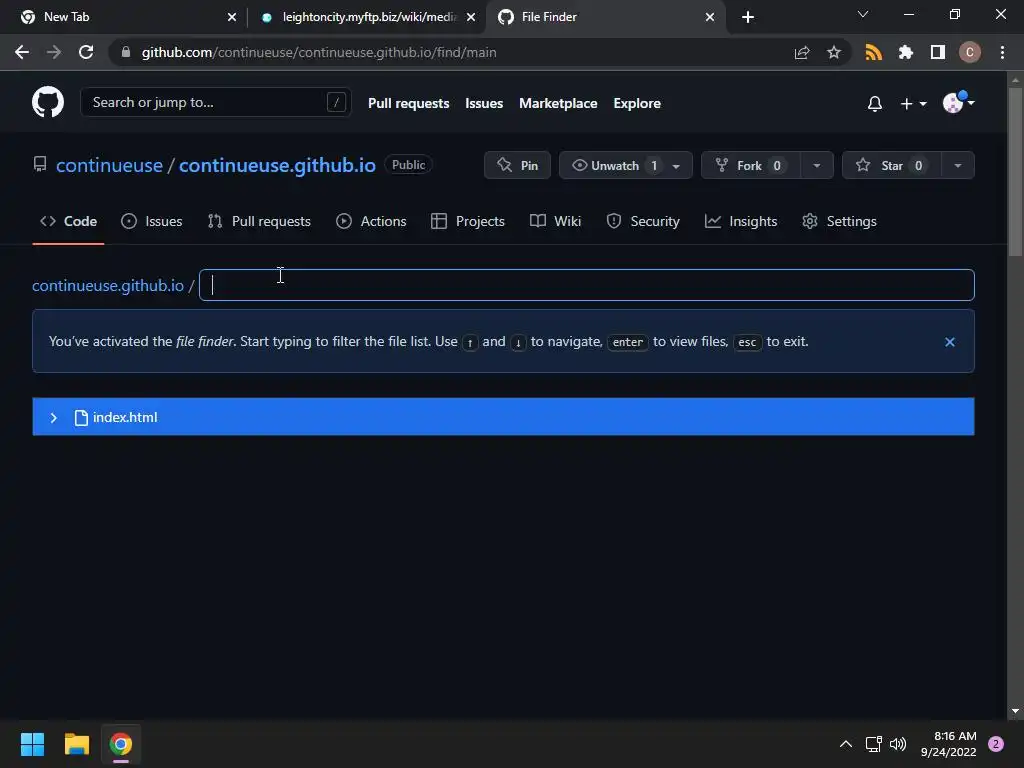
Task: Open the Explore link
Action: pyautogui.click(x=637, y=103)
